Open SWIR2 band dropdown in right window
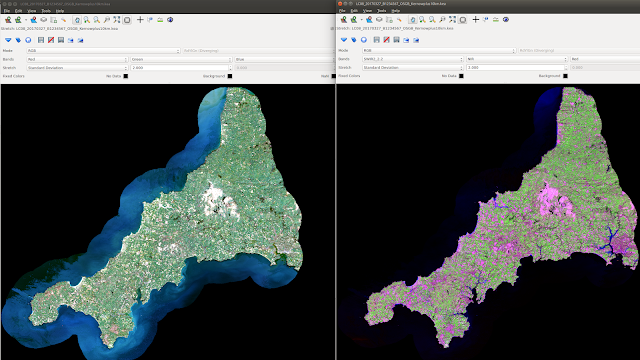640x360 pixels. tap(413, 59)
